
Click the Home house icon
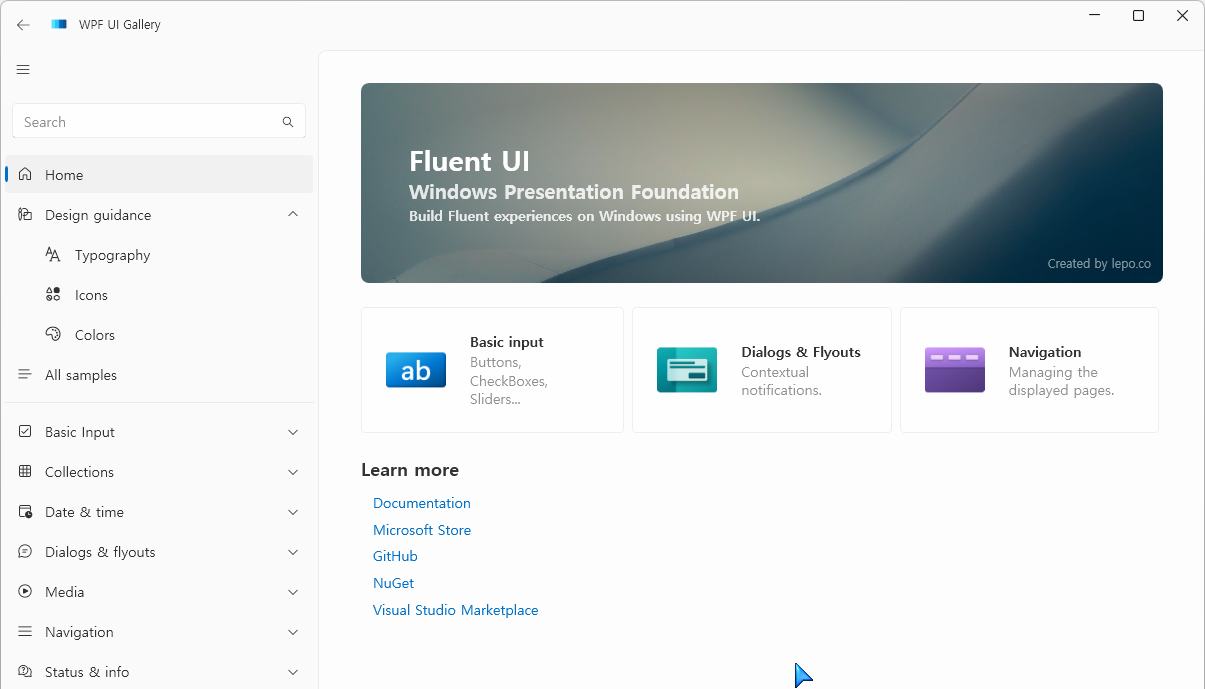click(x=25, y=175)
